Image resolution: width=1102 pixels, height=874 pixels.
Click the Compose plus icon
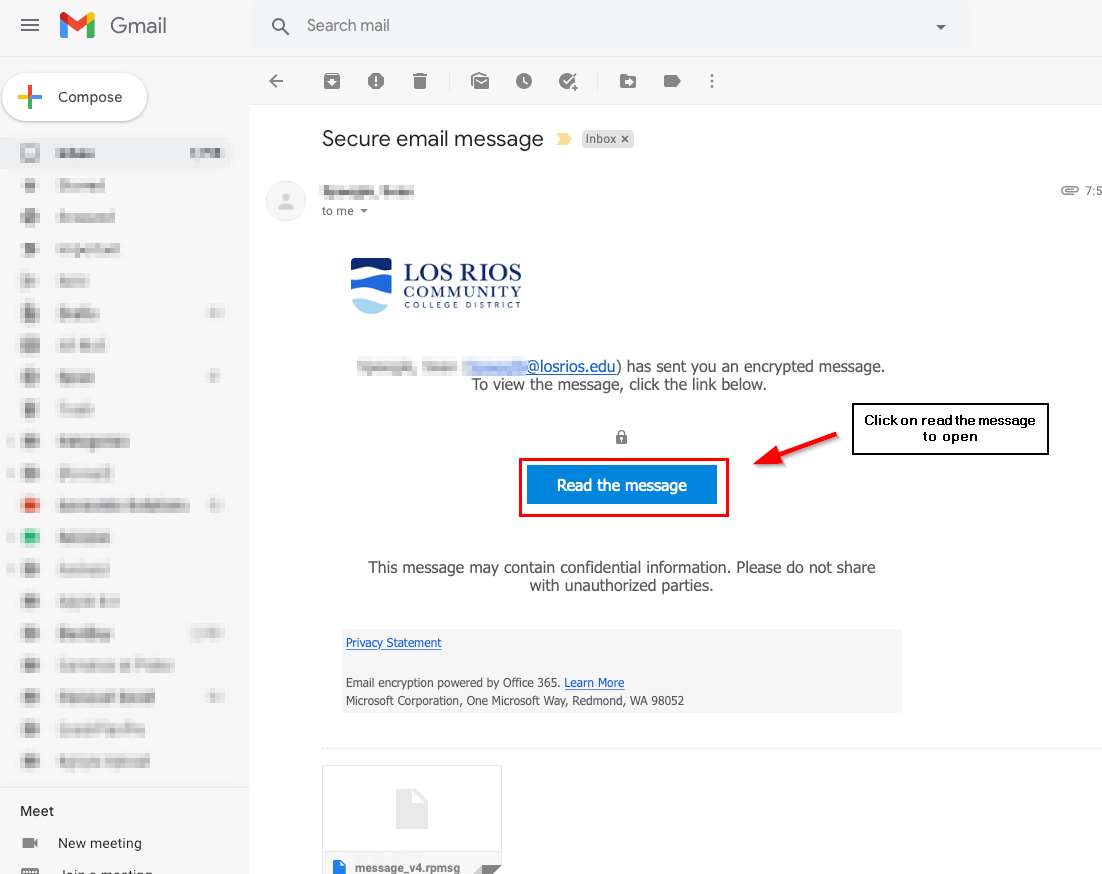click(x=30, y=97)
